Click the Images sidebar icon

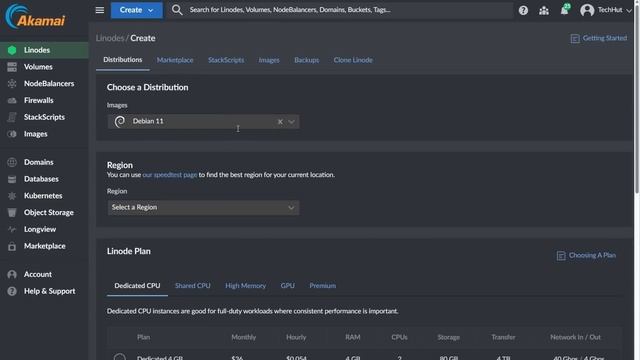tap(12, 134)
